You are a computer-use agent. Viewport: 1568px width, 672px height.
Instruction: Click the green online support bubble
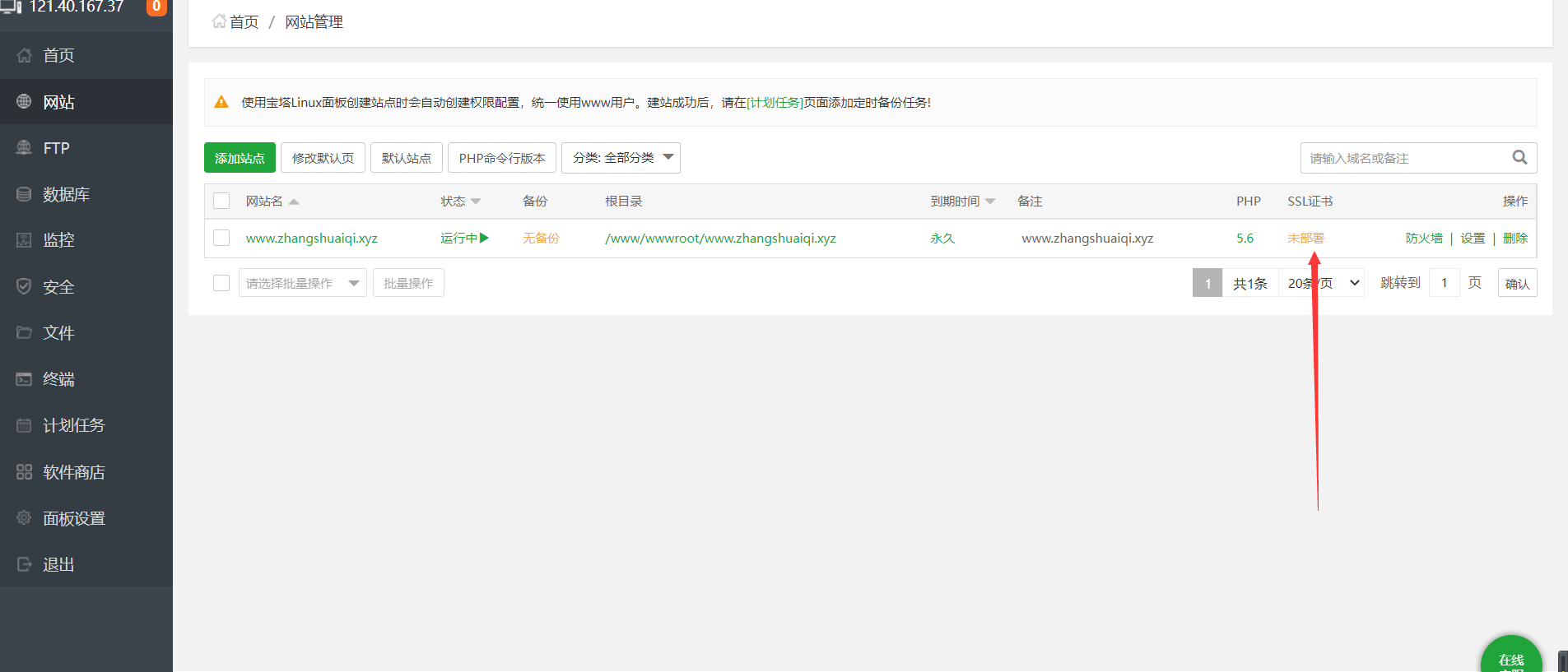point(1511,656)
